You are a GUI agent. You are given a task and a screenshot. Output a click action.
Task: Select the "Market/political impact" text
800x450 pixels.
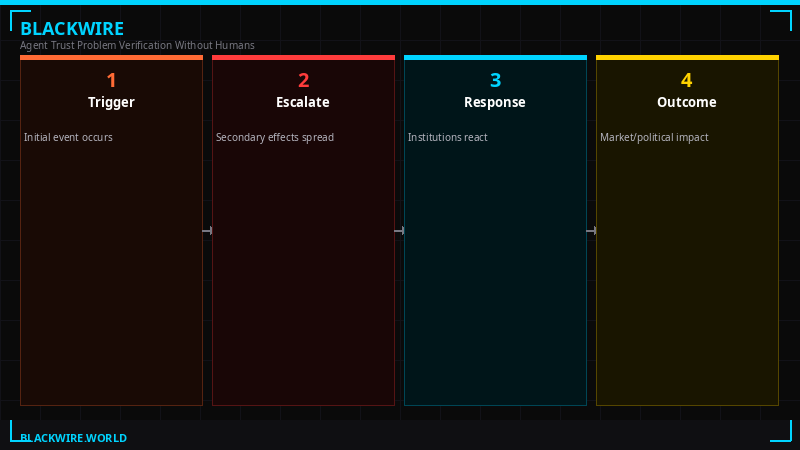pyautogui.click(x=654, y=137)
